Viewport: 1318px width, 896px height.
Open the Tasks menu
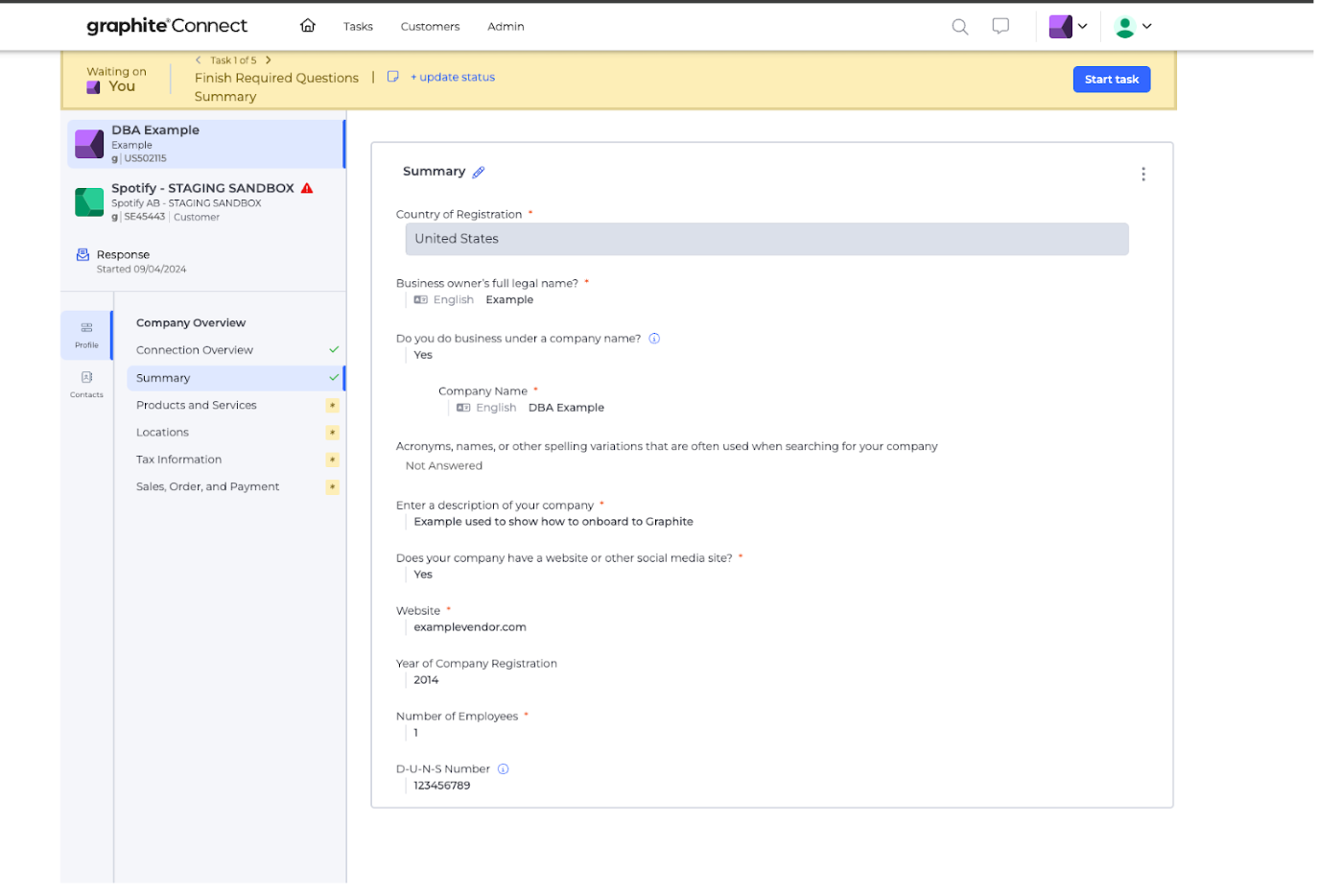point(358,27)
